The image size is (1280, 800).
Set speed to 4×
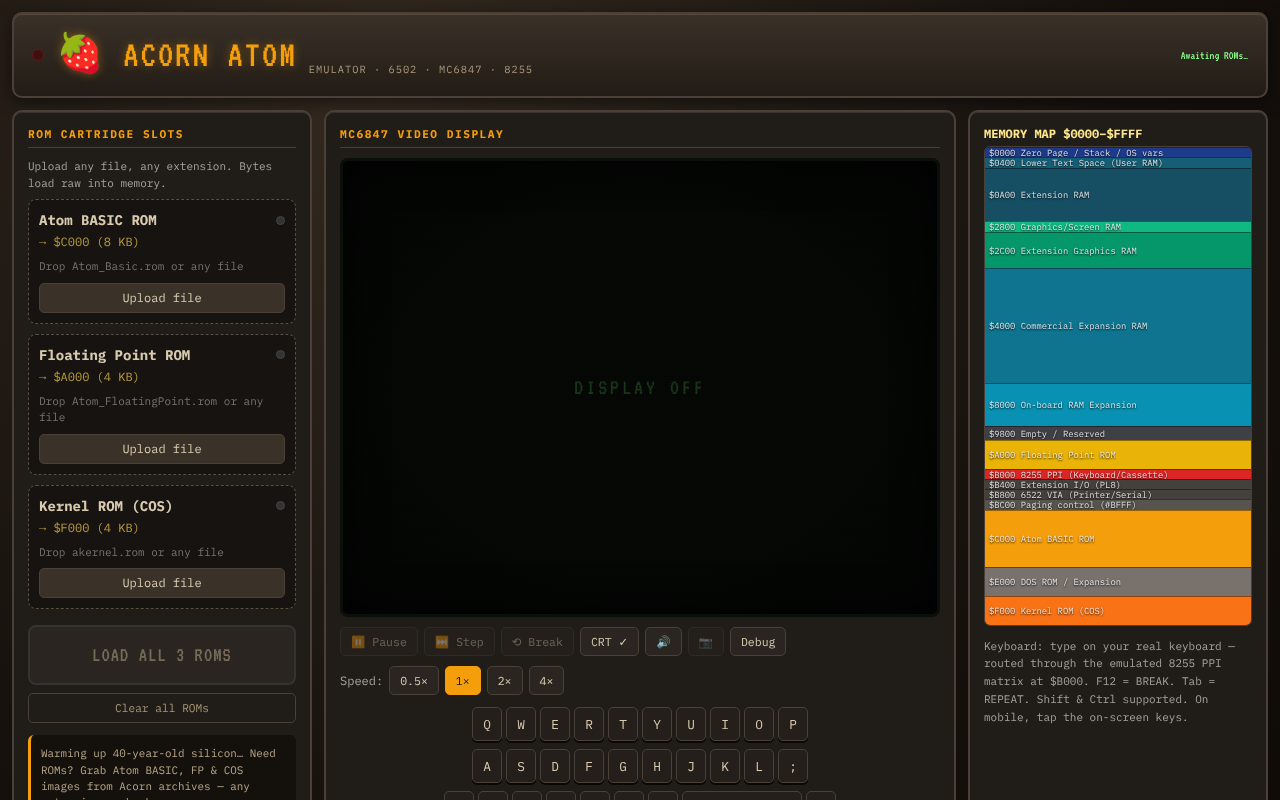pos(546,681)
